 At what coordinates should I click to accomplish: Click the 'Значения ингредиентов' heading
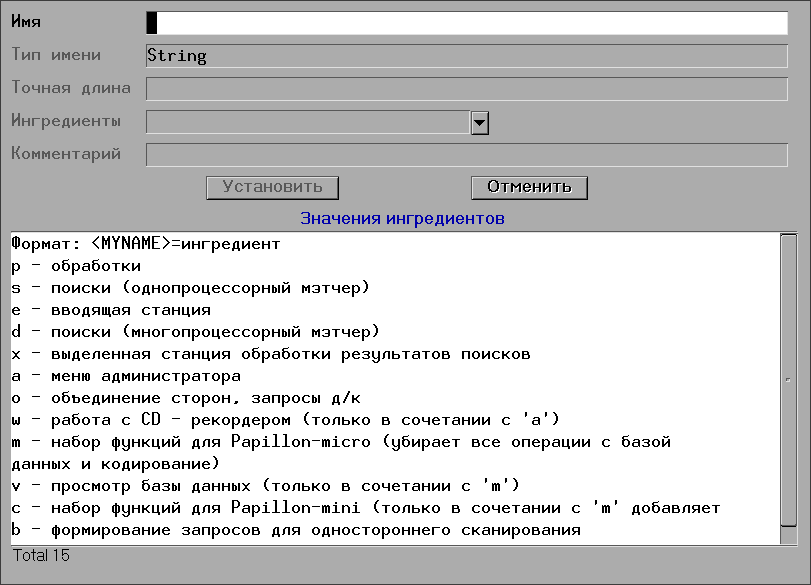click(x=402, y=218)
